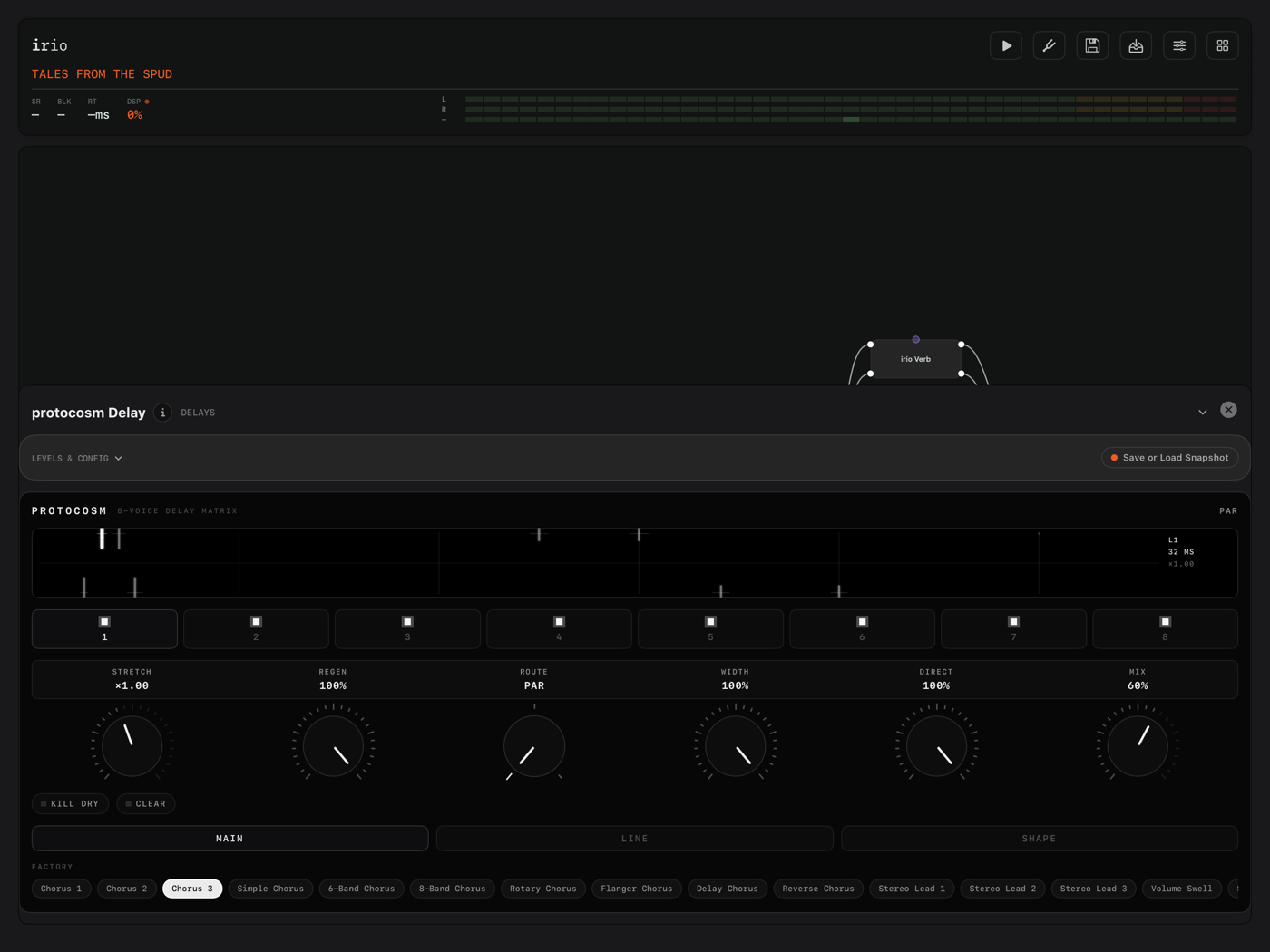Click the save floppy disk icon
The height and width of the screenshot is (952, 1270).
[1092, 45]
